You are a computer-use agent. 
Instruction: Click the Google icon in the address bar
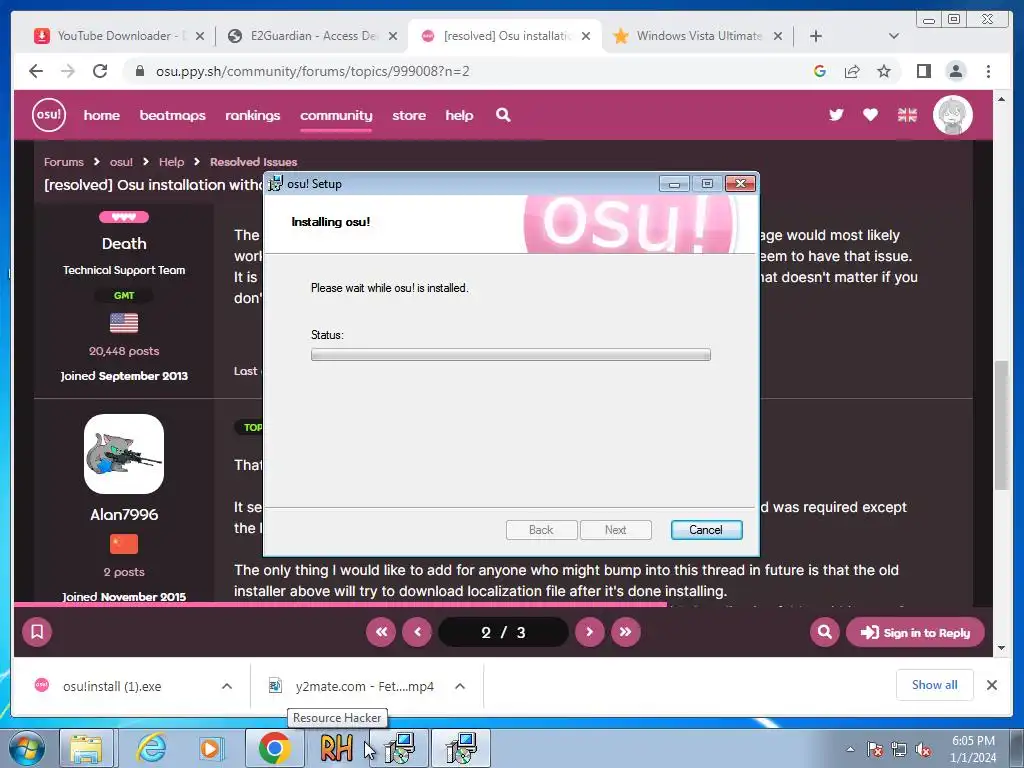coord(820,71)
